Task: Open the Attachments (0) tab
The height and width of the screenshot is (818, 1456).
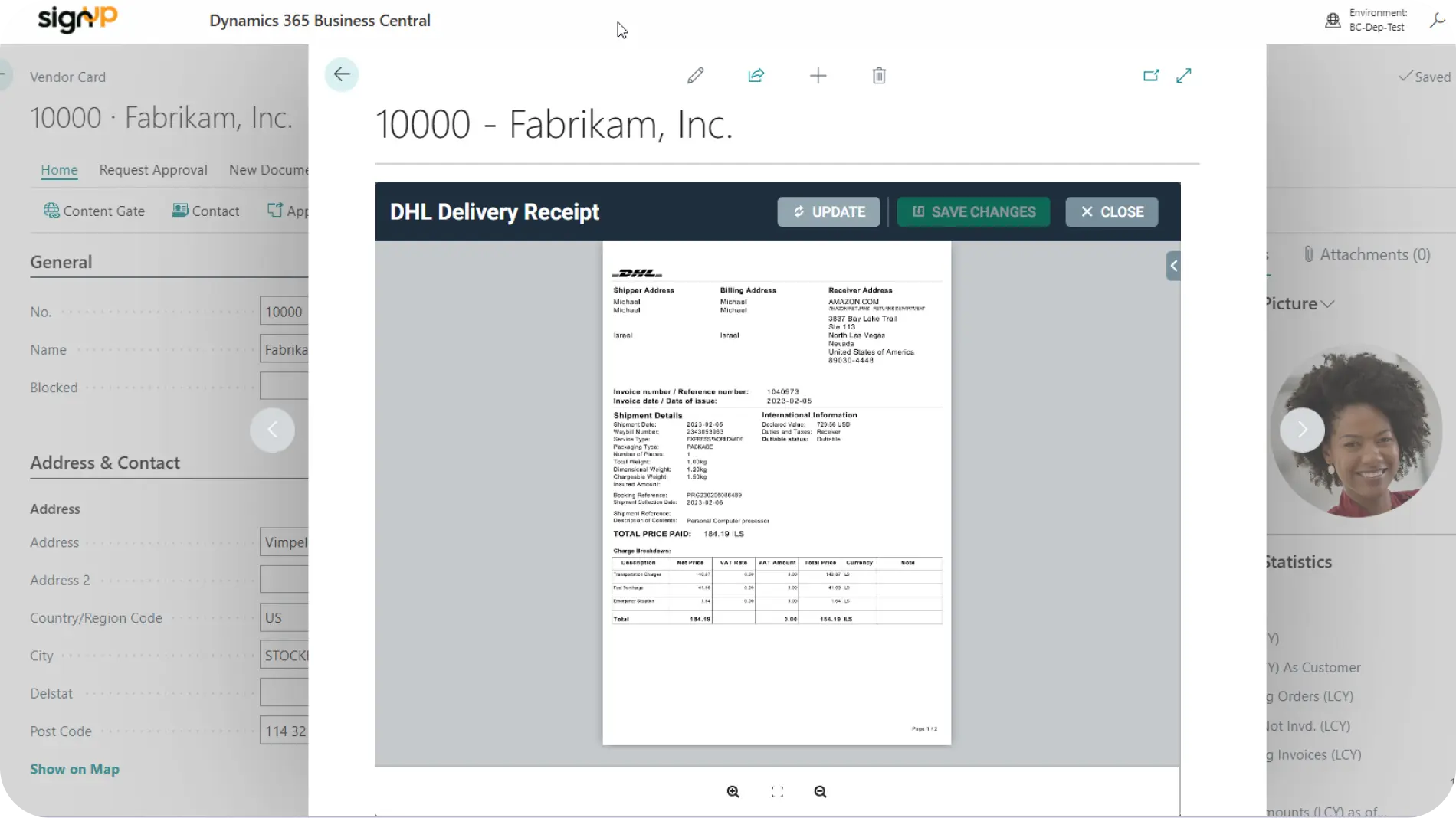Action: point(1366,254)
